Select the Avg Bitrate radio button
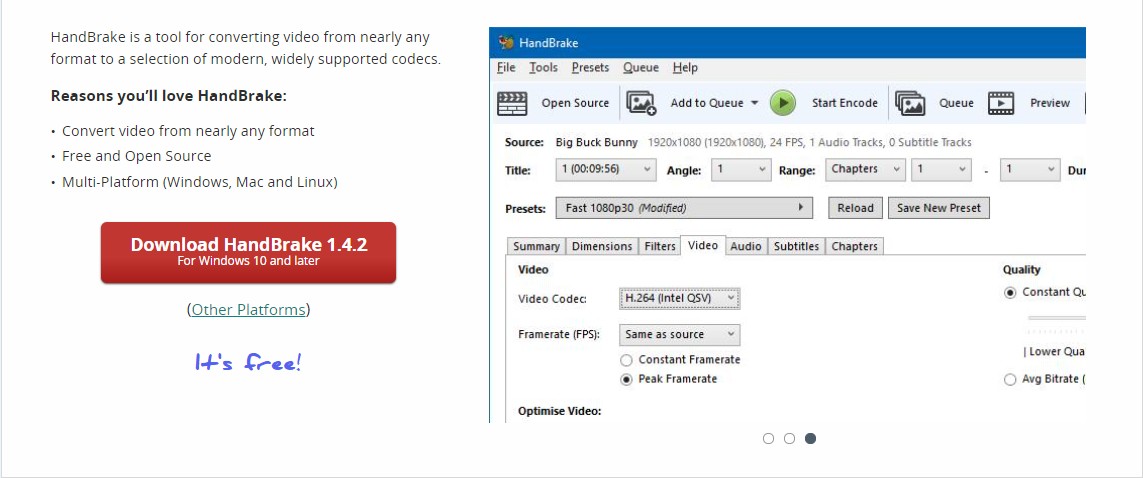Image resolution: width=1143 pixels, height=478 pixels. click(x=1010, y=380)
